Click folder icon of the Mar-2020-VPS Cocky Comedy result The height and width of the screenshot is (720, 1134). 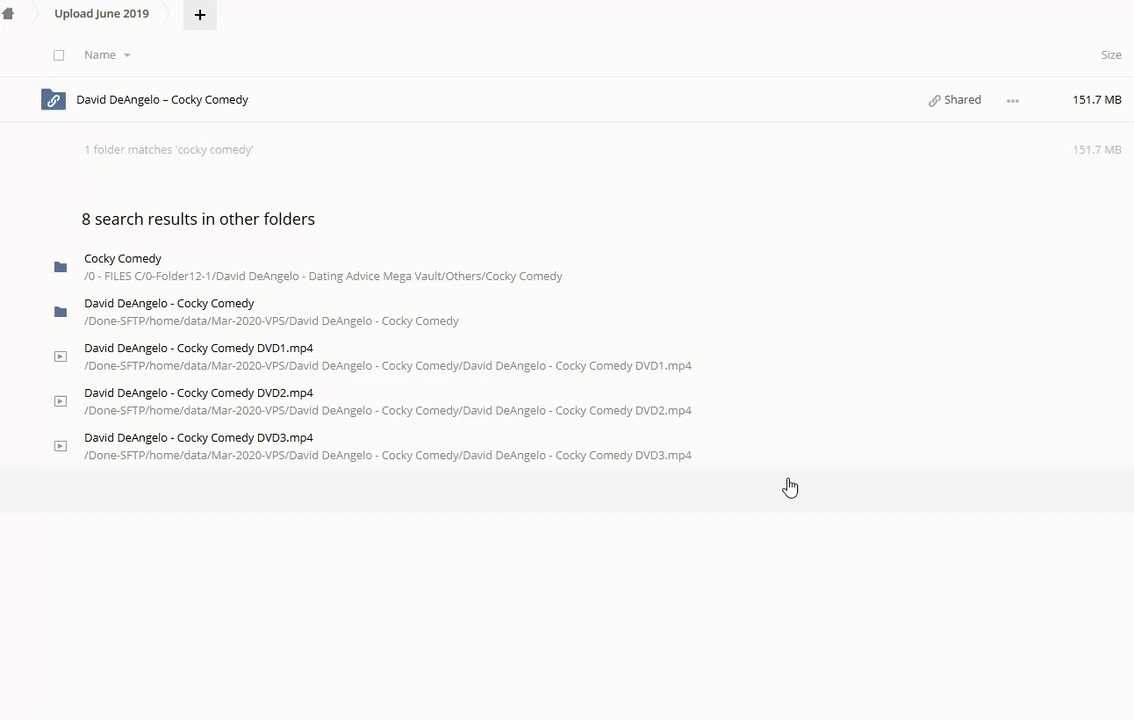(x=60, y=312)
